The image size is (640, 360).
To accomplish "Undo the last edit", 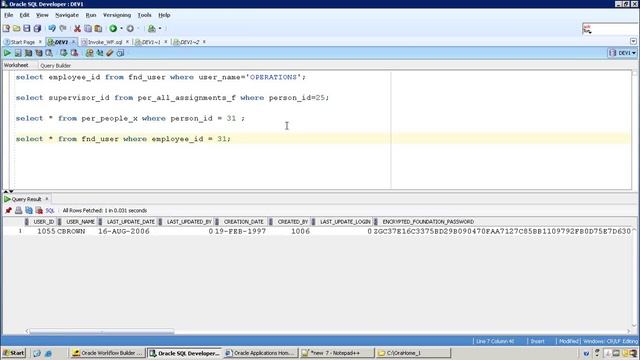I will pyautogui.click(x=52, y=28).
